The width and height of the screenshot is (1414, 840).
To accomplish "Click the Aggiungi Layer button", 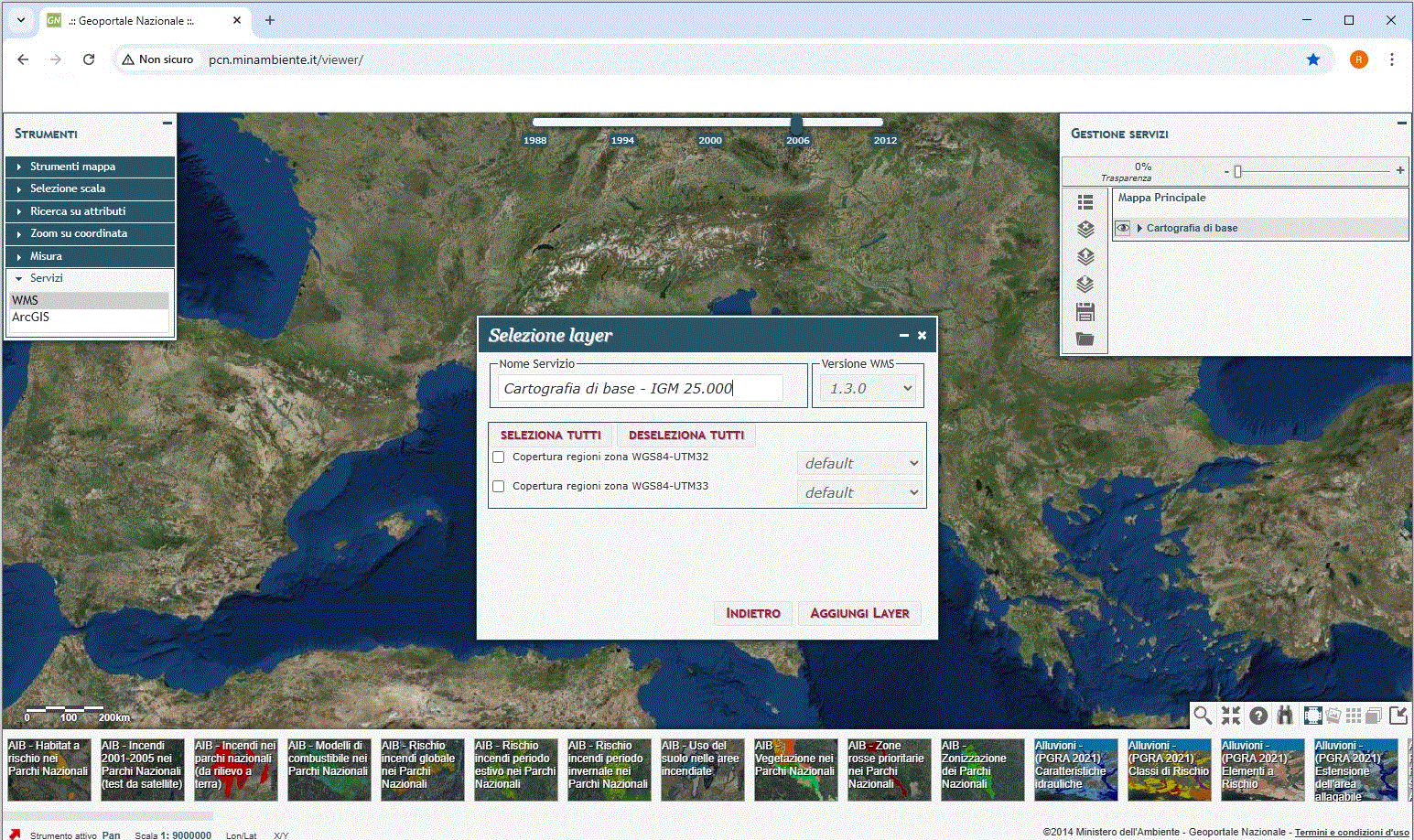I will (859, 613).
